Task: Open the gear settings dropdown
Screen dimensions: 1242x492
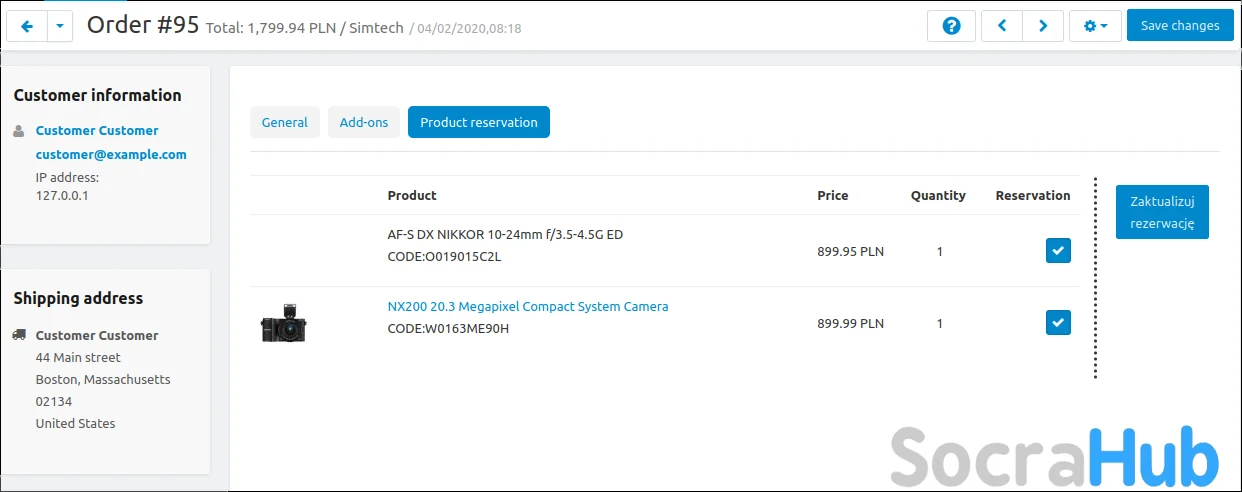Action: [x=1095, y=26]
